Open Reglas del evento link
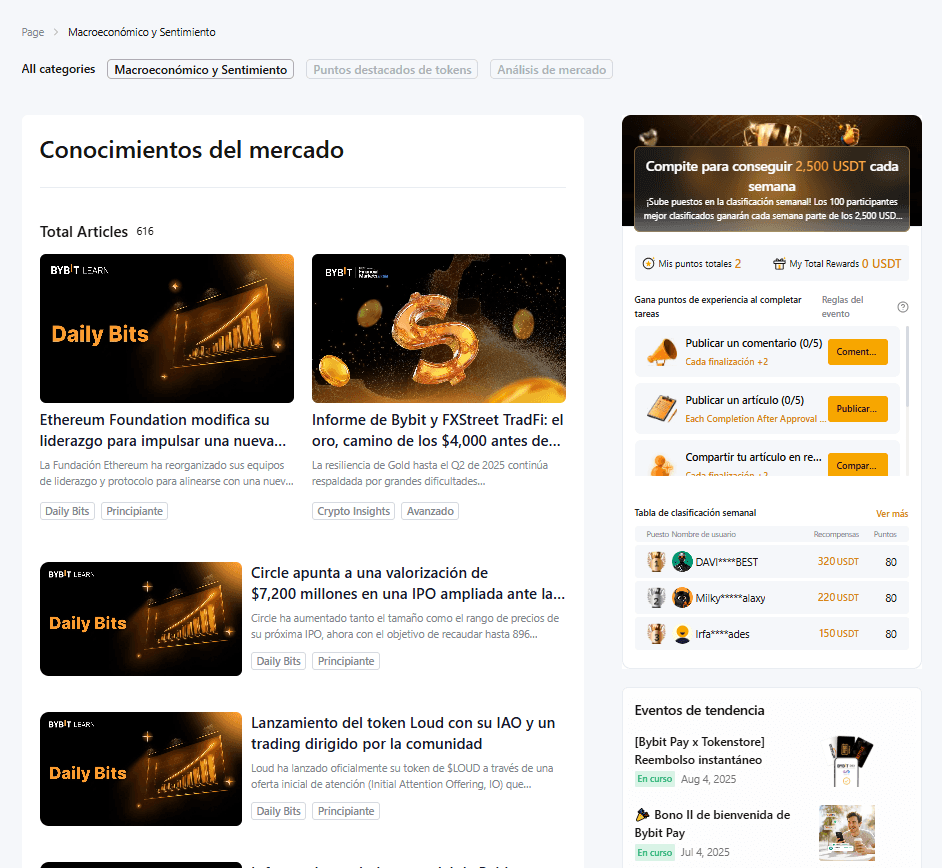The image size is (942, 868). [842, 306]
